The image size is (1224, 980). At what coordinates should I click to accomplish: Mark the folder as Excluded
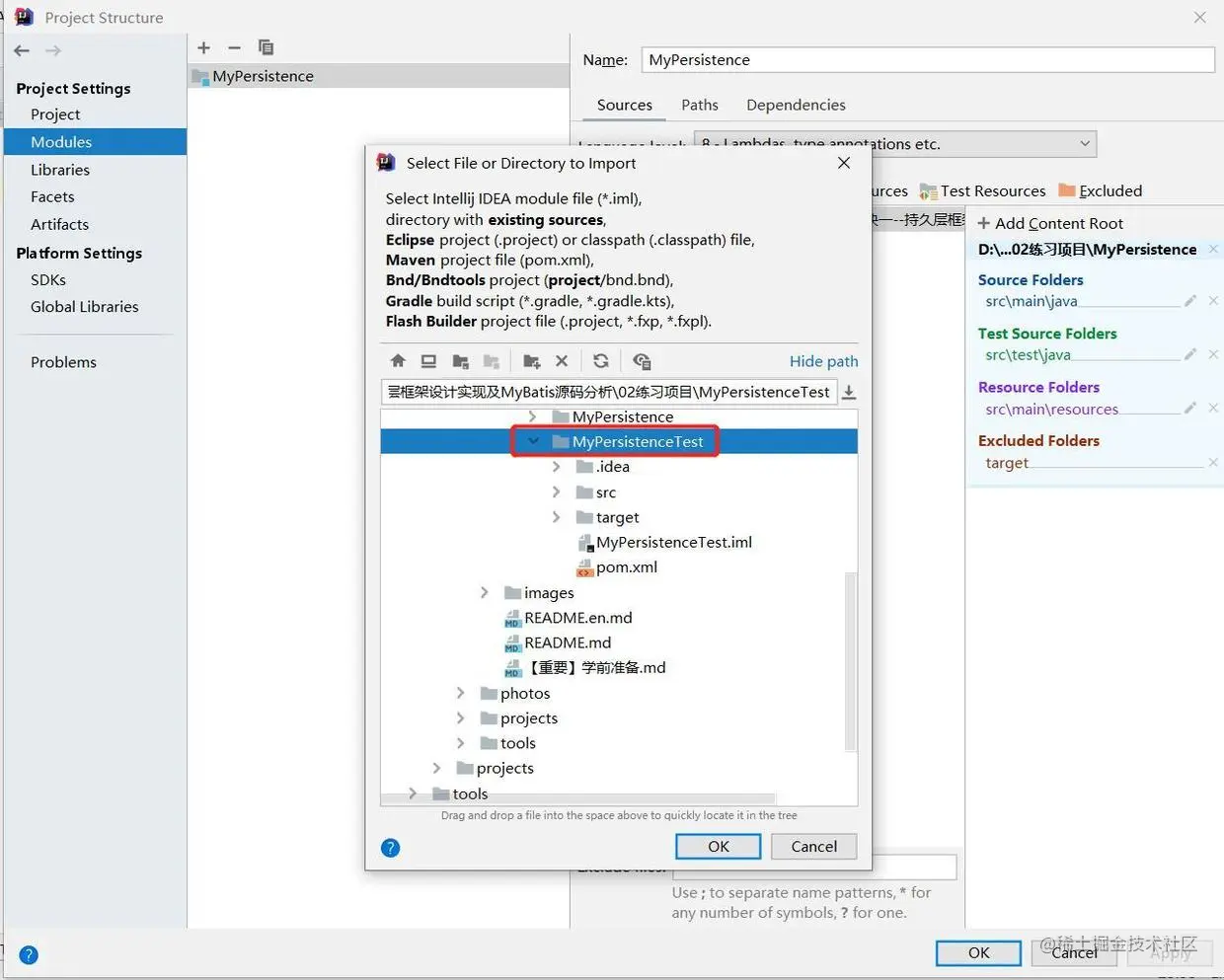1100,190
